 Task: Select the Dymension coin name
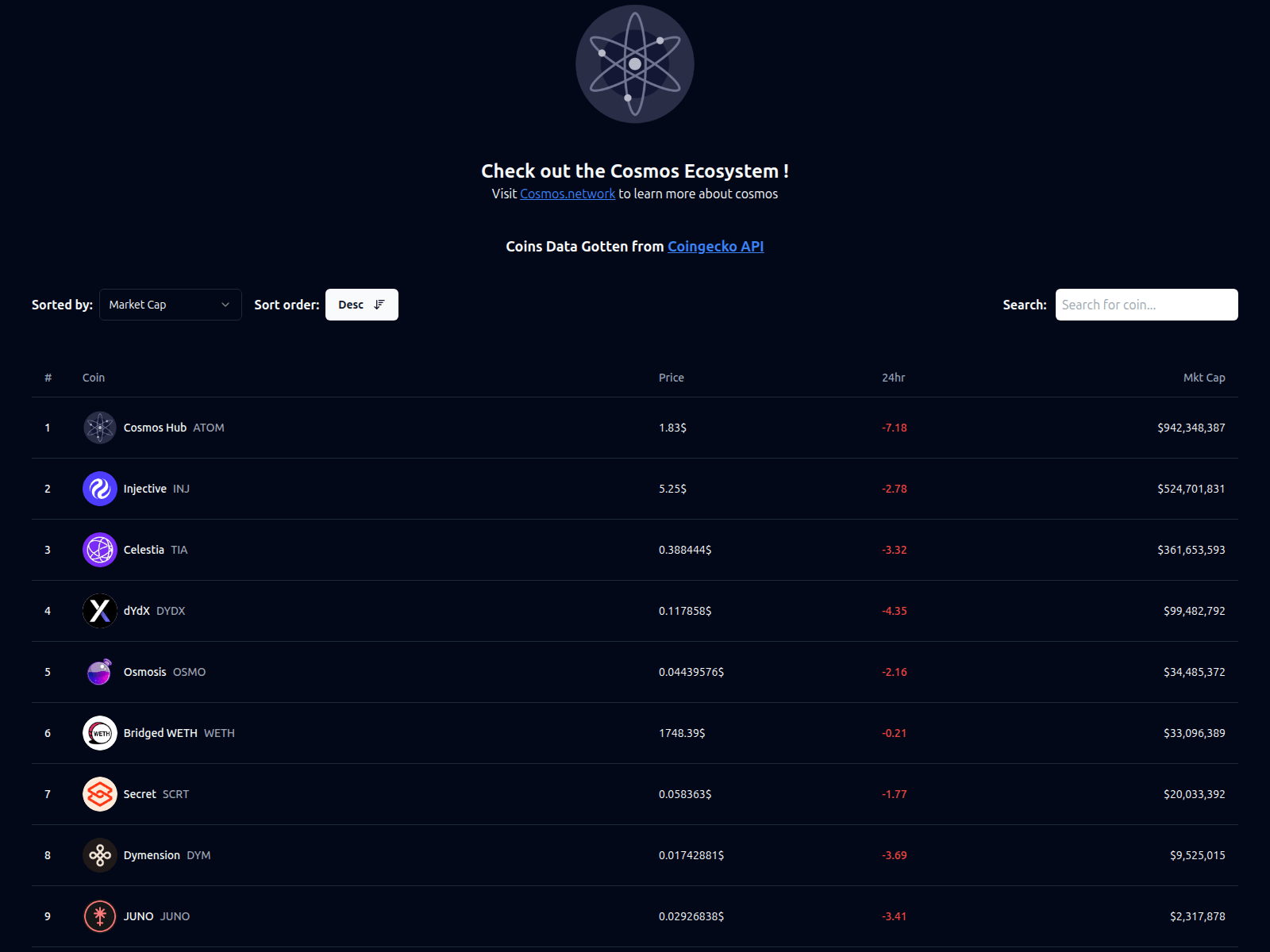click(x=152, y=855)
